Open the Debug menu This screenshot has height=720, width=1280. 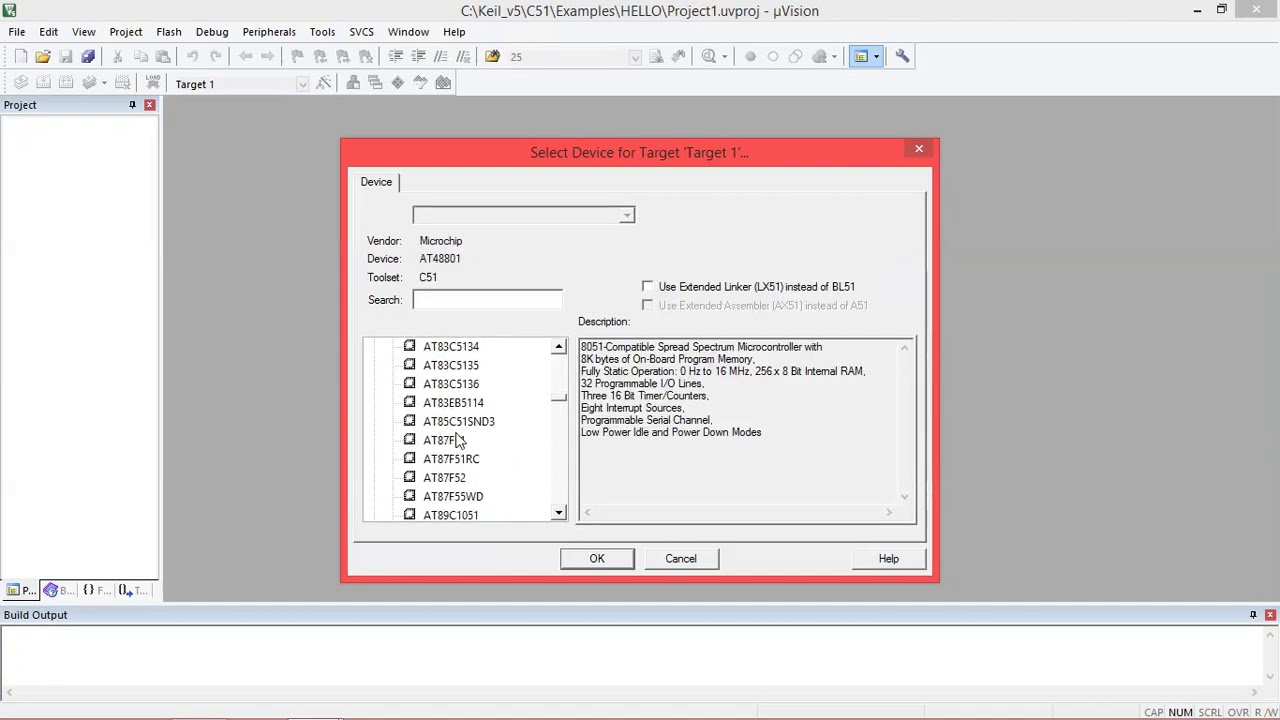pos(212,32)
